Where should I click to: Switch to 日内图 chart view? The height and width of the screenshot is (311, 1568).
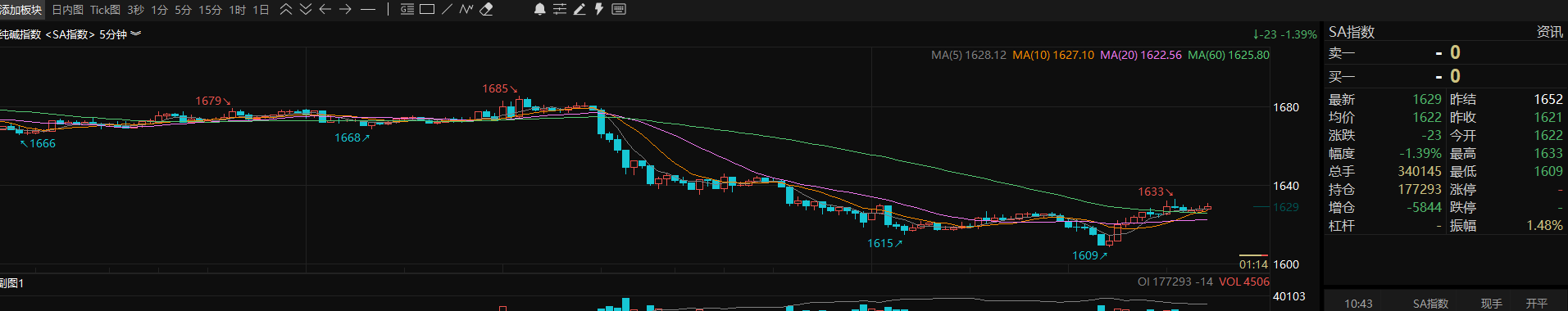[67, 10]
